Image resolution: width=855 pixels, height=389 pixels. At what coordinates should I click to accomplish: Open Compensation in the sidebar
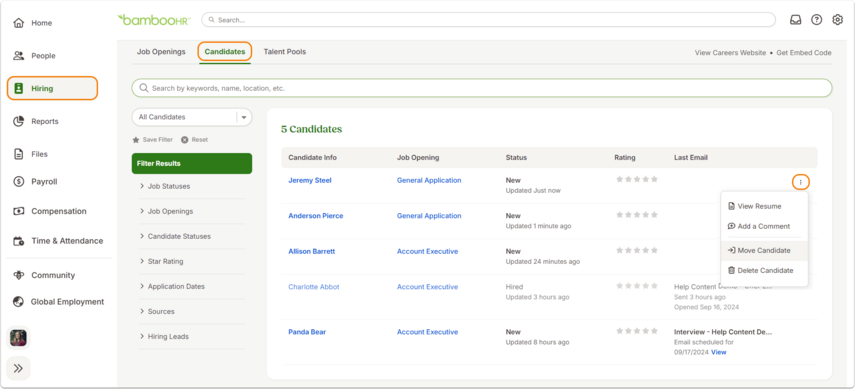(x=49, y=211)
